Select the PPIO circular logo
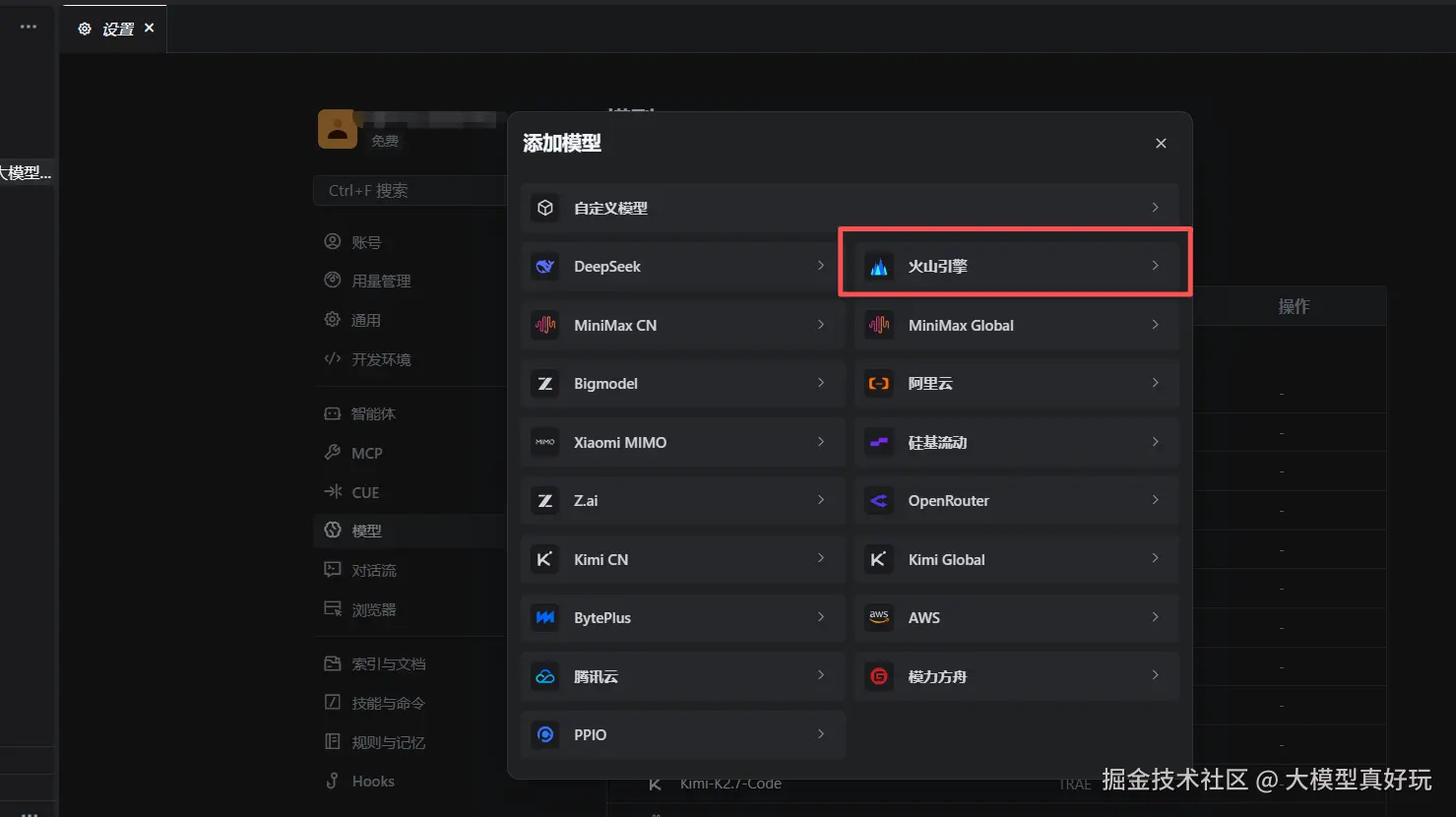1456x817 pixels. click(x=545, y=735)
